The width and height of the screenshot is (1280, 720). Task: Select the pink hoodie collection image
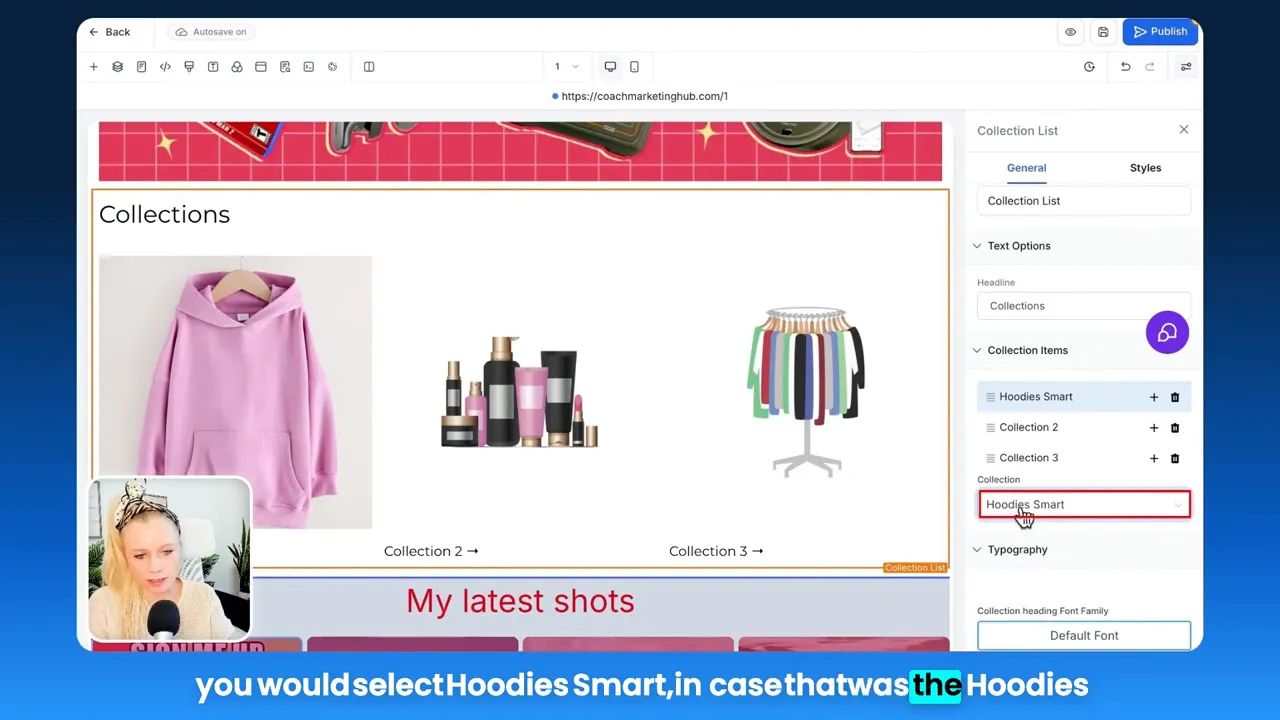(x=235, y=392)
